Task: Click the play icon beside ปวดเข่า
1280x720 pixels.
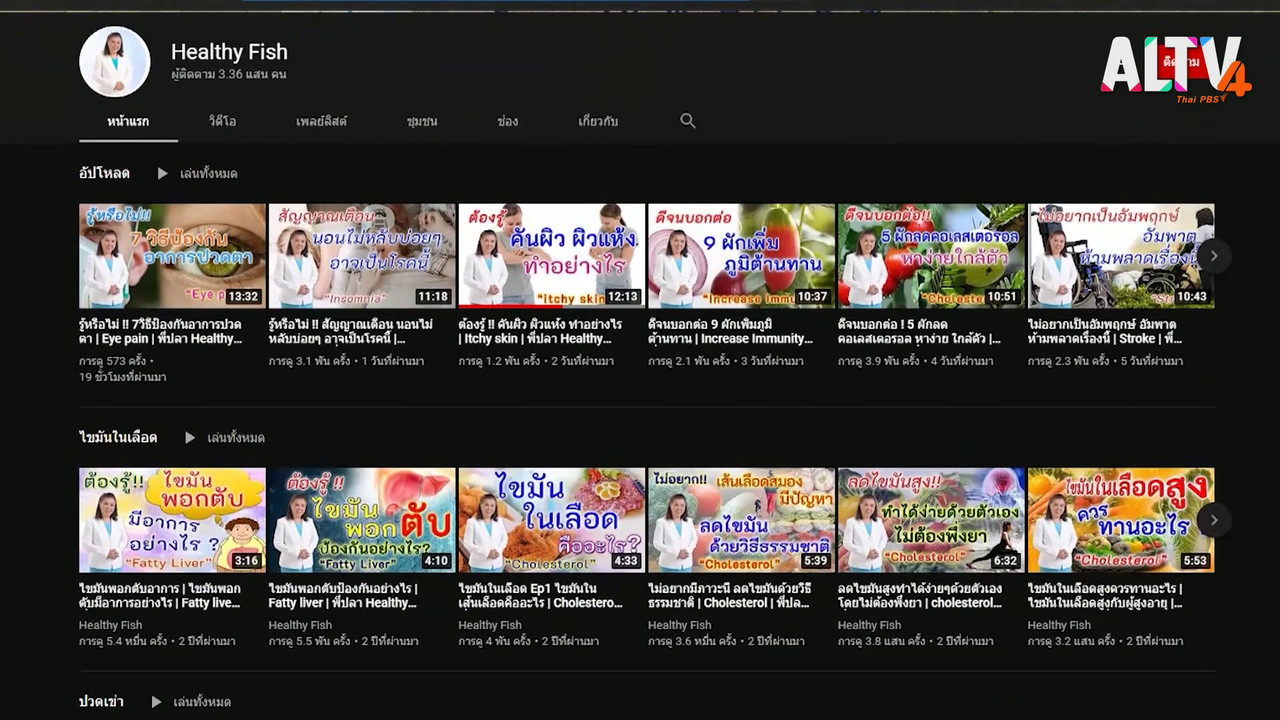Action: (156, 701)
